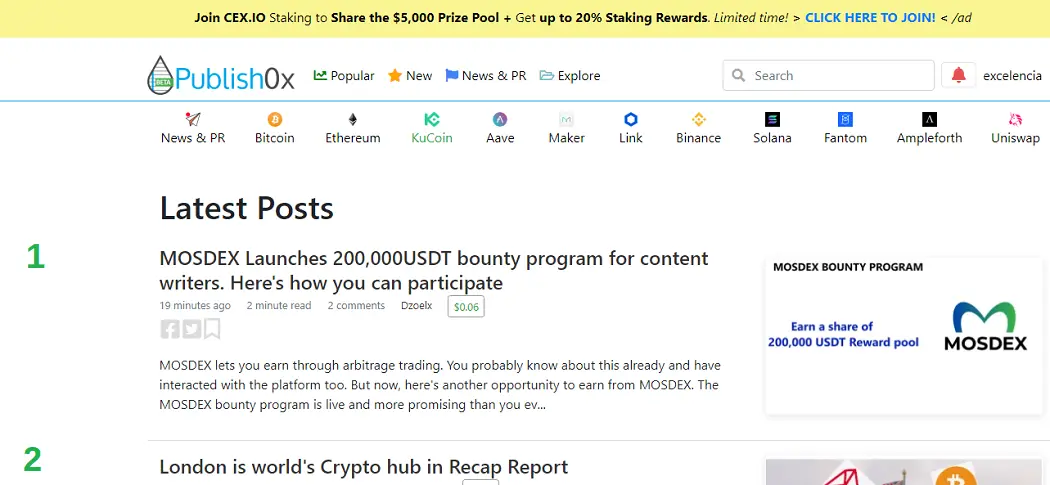Screen dimensions: 1050x485
Task: Open the MOSDEX bounty program thumbnail
Action: click(x=904, y=335)
